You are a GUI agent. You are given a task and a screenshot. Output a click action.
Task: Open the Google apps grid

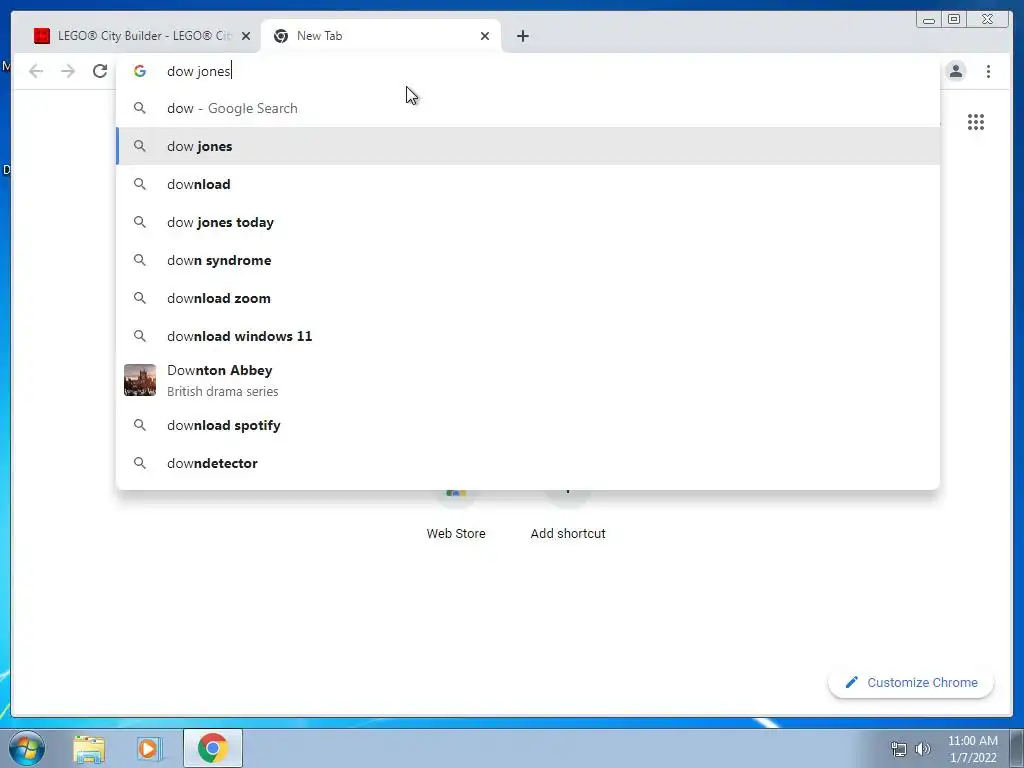976,122
